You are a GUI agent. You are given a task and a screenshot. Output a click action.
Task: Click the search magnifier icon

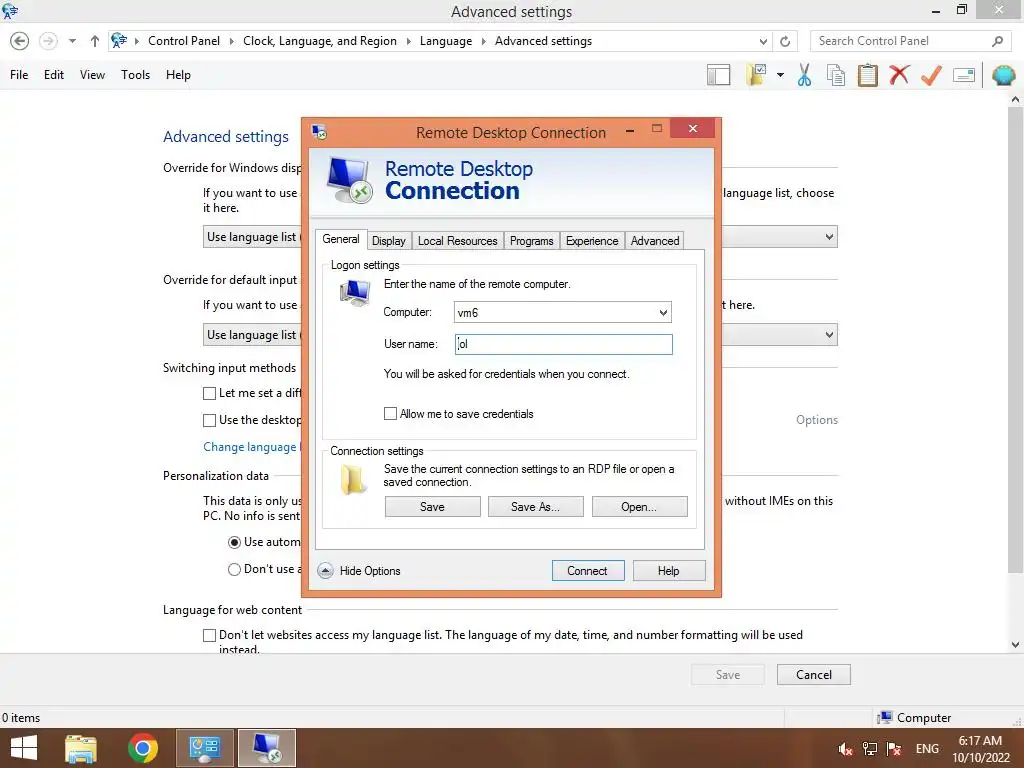997,41
